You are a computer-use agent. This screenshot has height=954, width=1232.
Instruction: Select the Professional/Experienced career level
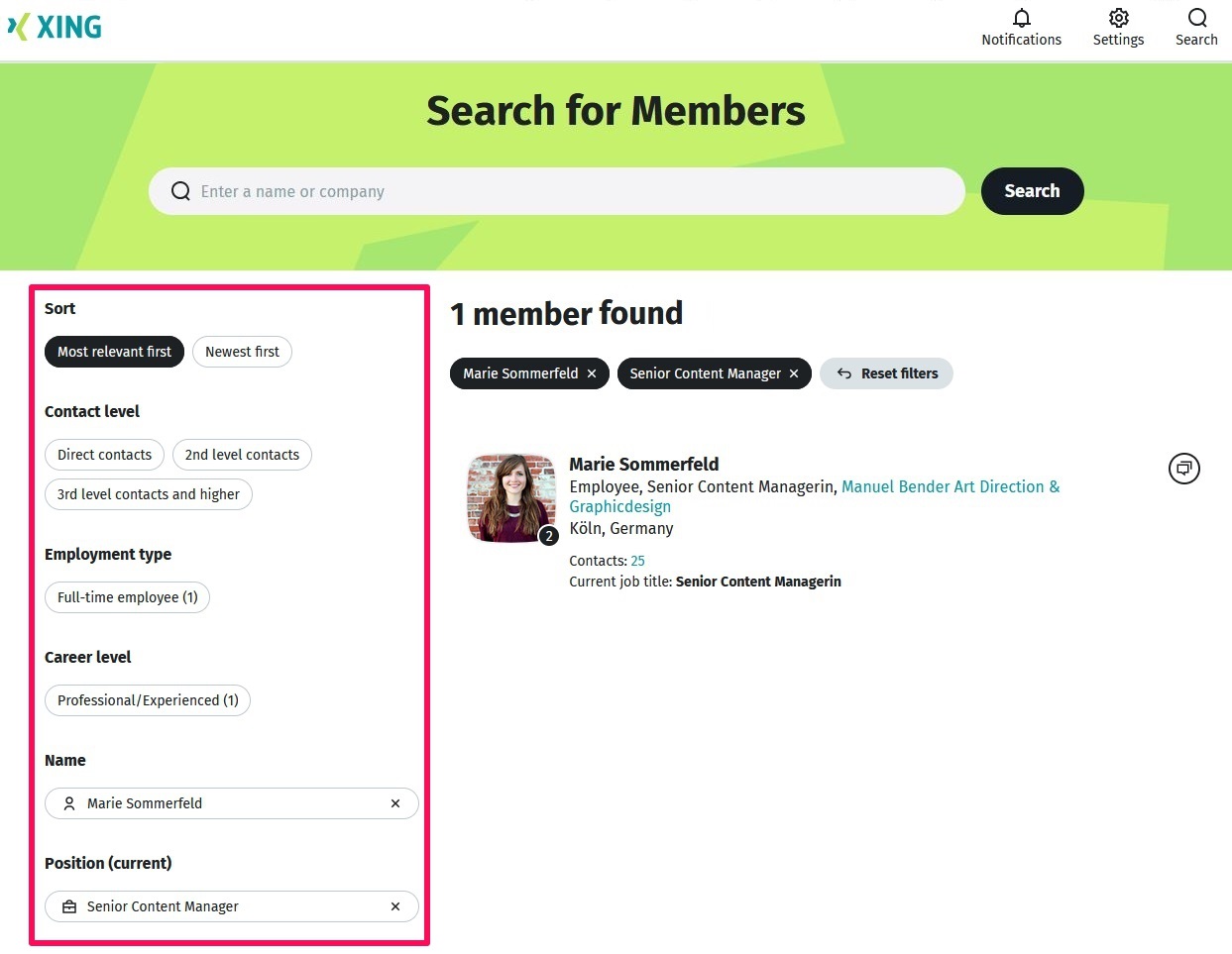pyautogui.click(x=147, y=700)
